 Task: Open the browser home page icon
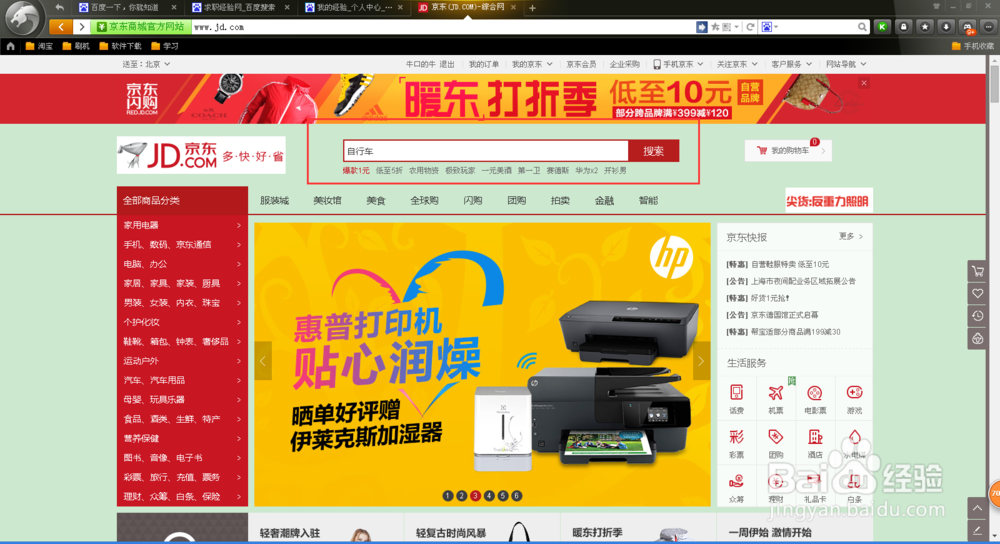10,46
